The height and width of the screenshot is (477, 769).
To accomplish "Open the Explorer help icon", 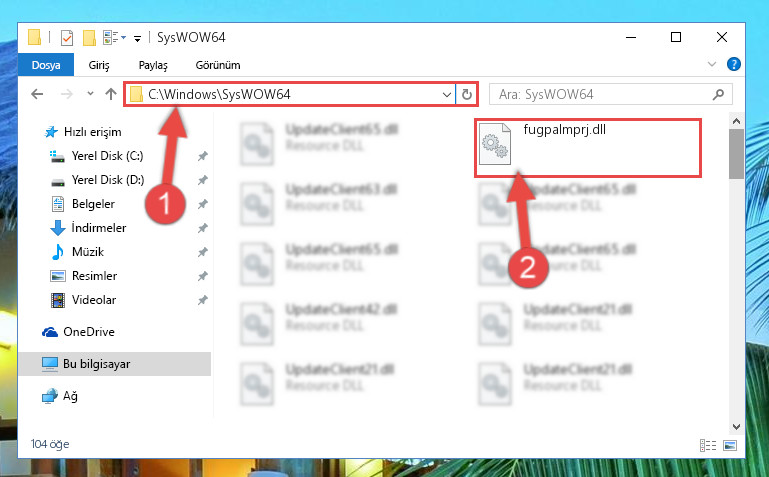I will pyautogui.click(x=734, y=64).
